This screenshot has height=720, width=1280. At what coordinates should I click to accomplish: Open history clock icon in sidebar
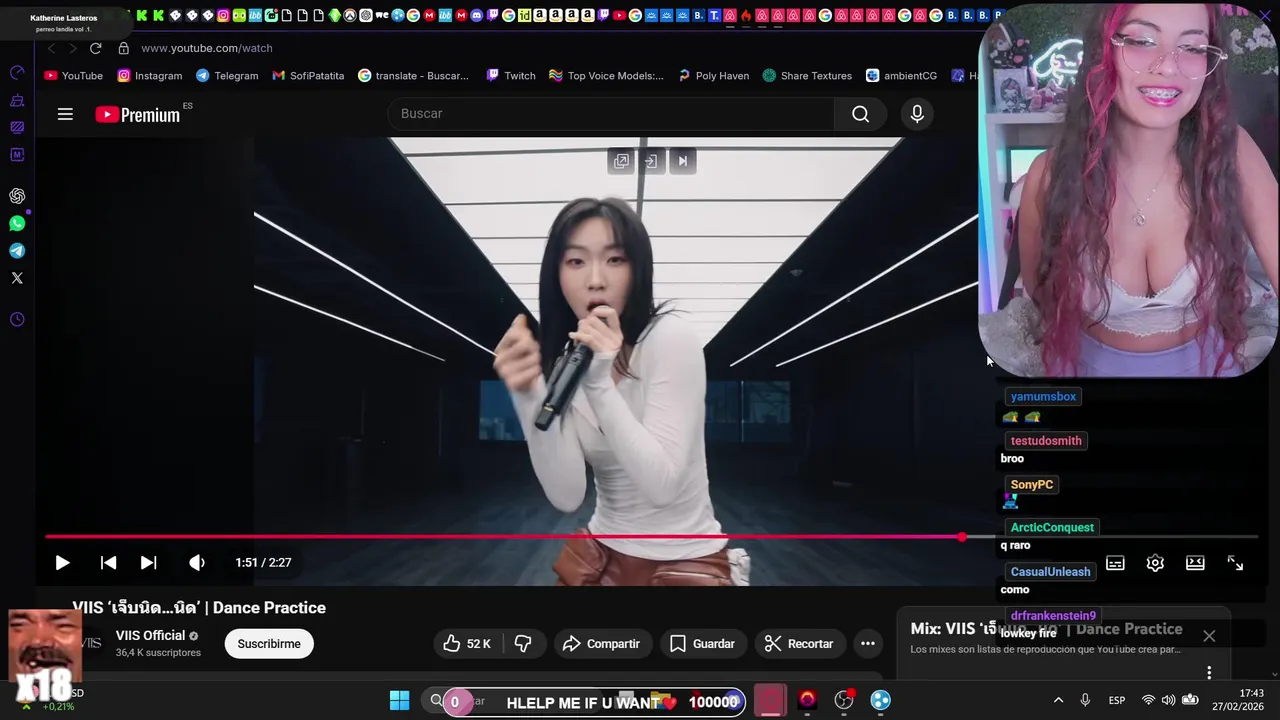click(17, 320)
